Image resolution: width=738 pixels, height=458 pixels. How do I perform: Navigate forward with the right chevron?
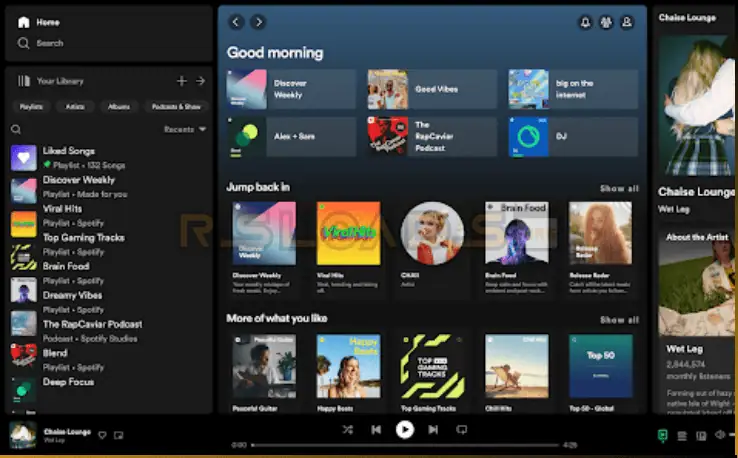click(x=258, y=22)
